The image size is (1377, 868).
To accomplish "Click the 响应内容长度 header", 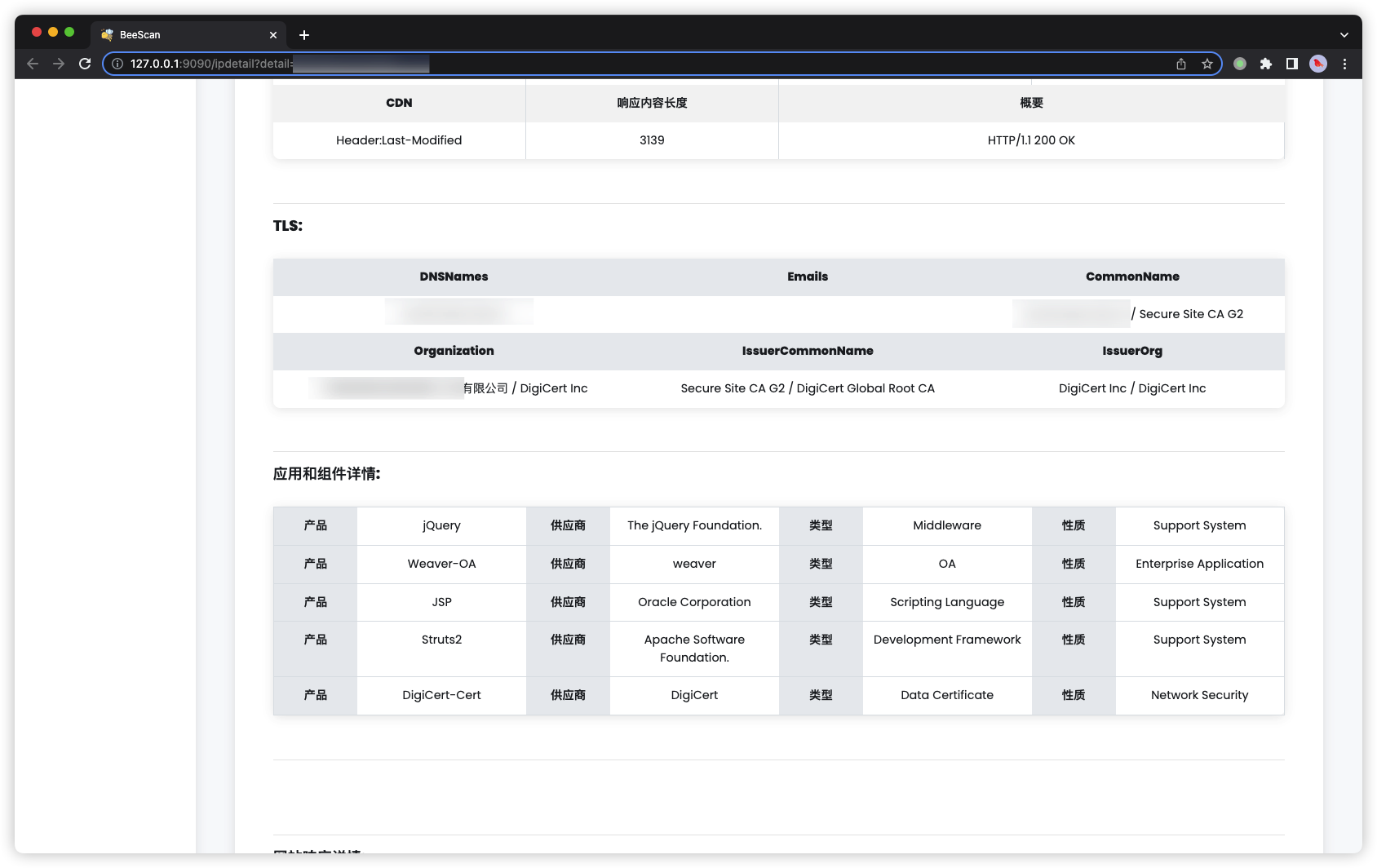I will coord(652,103).
